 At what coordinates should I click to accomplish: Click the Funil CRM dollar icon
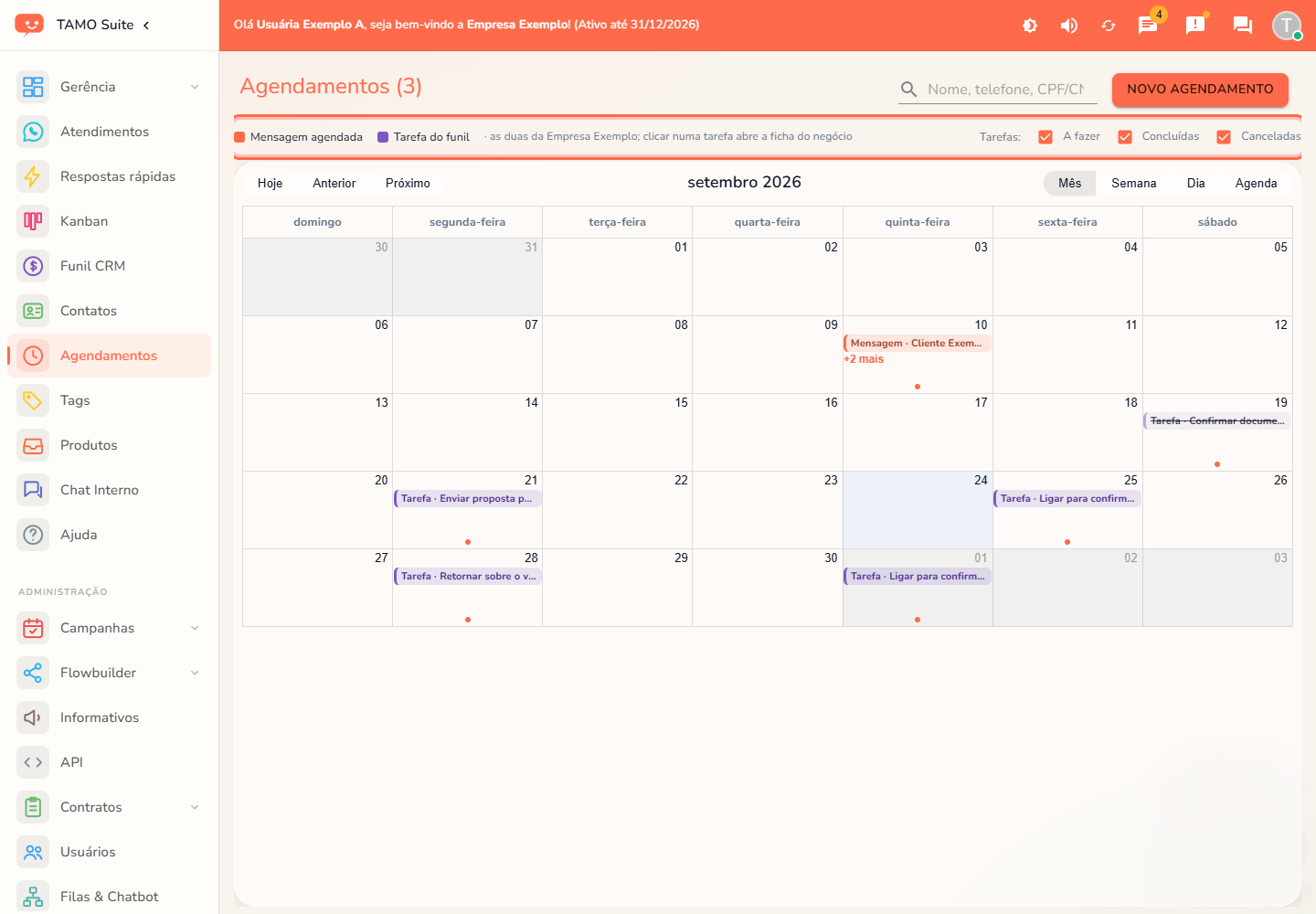[33, 266]
